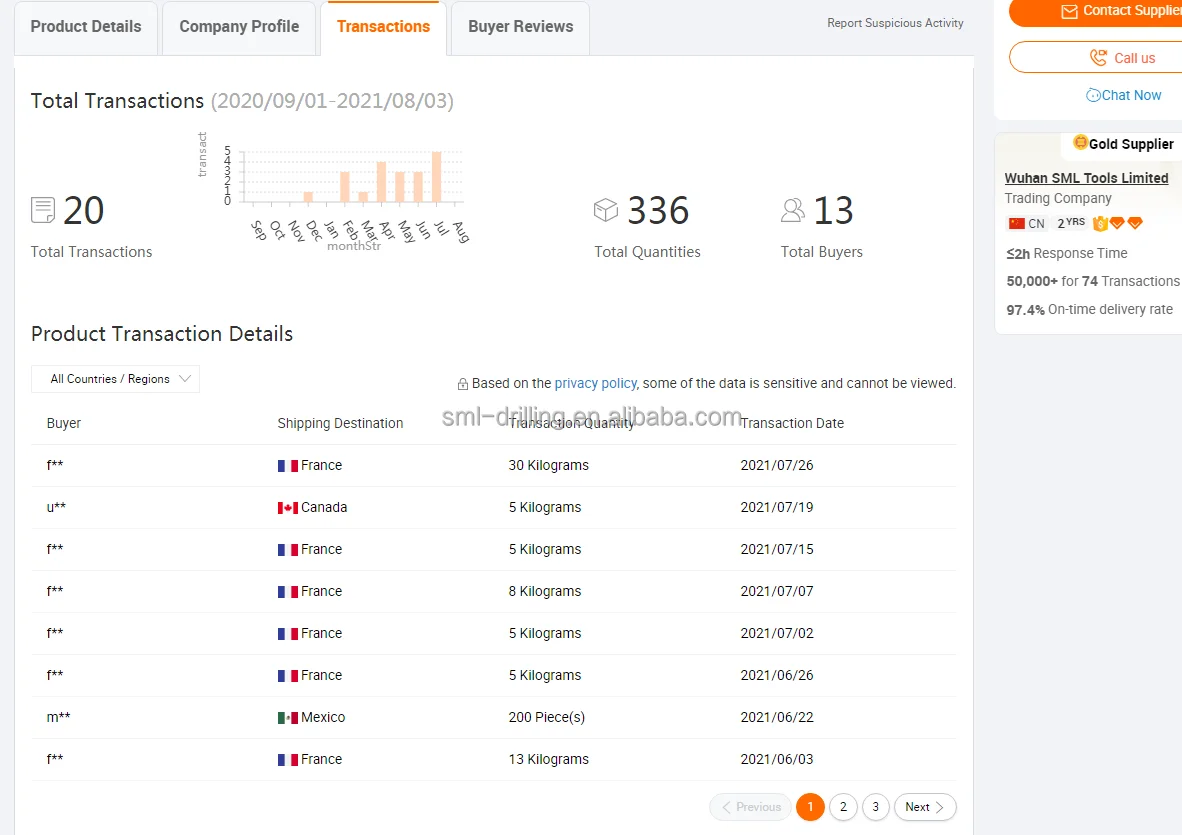
Task: Open the All Countries / Regions dropdown
Action: point(116,379)
